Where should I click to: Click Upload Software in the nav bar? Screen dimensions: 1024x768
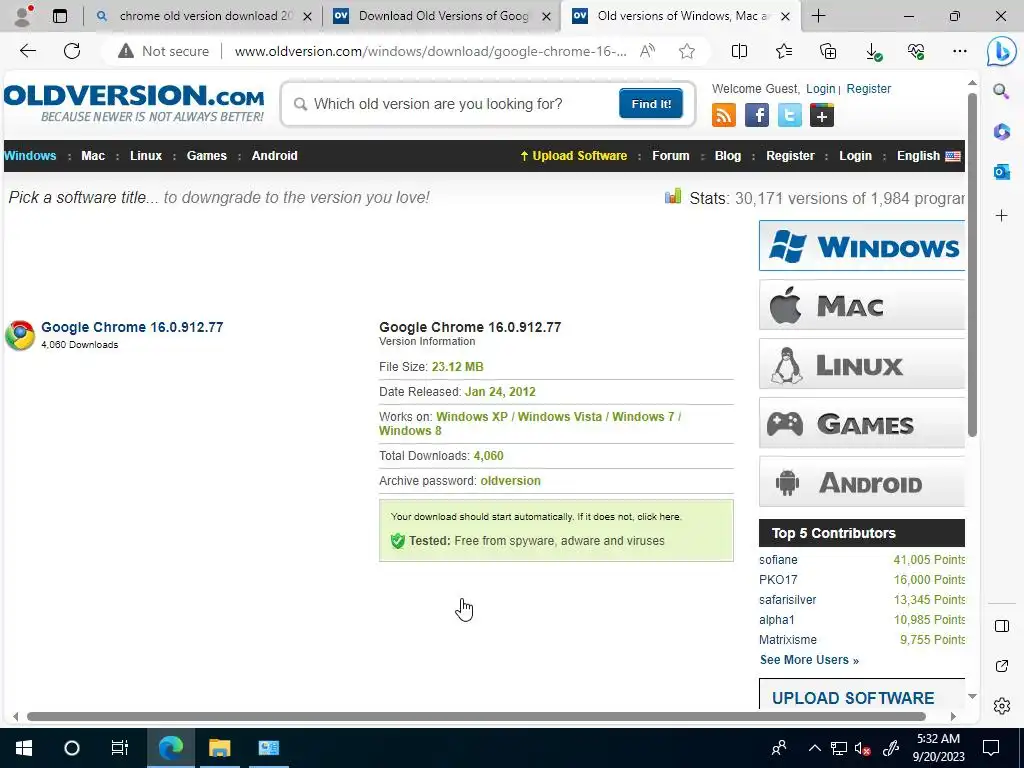(x=573, y=155)
